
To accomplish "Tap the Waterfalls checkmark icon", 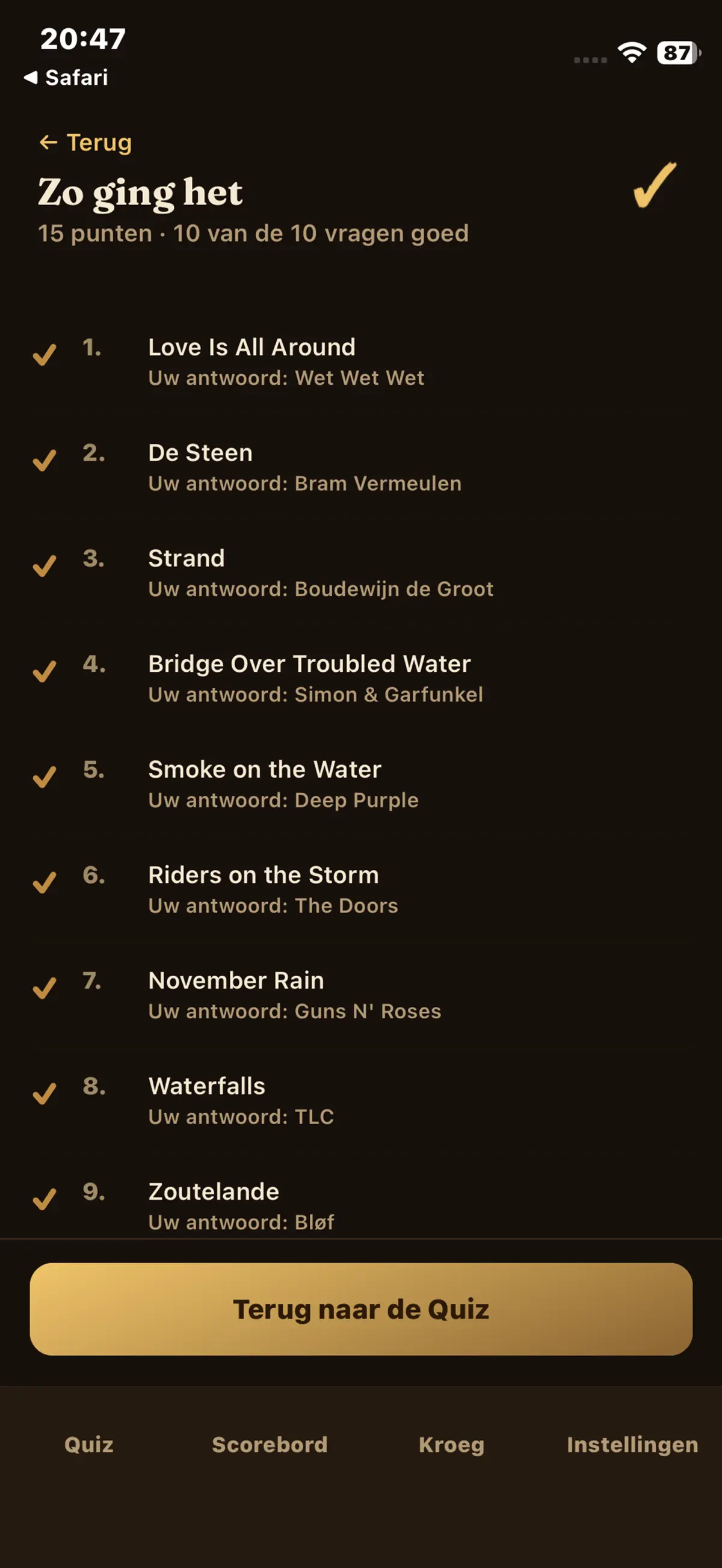I will [45, 1093].
